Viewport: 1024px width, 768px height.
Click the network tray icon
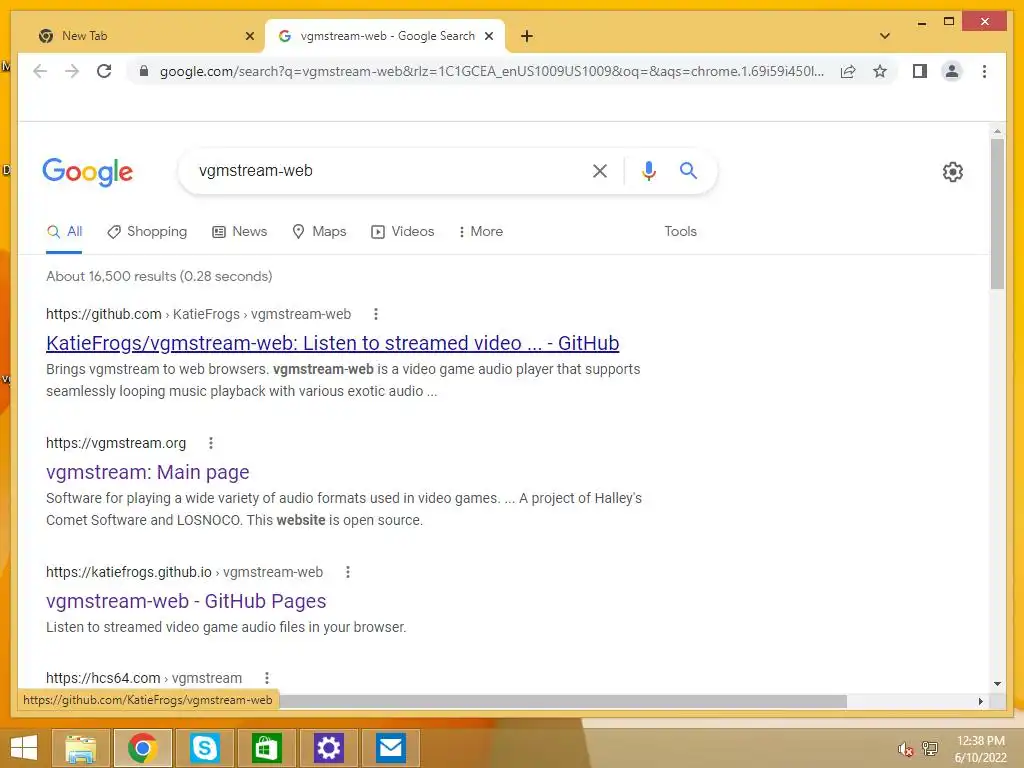tap(930, 748)
